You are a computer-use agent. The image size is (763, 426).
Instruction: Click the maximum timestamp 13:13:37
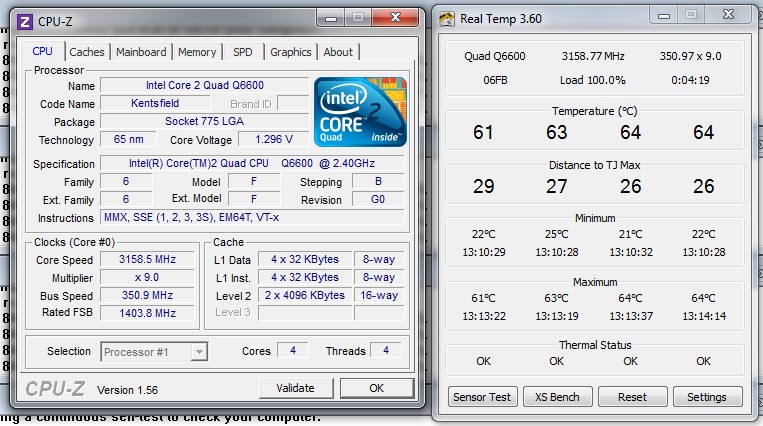(x=631, y=316)
